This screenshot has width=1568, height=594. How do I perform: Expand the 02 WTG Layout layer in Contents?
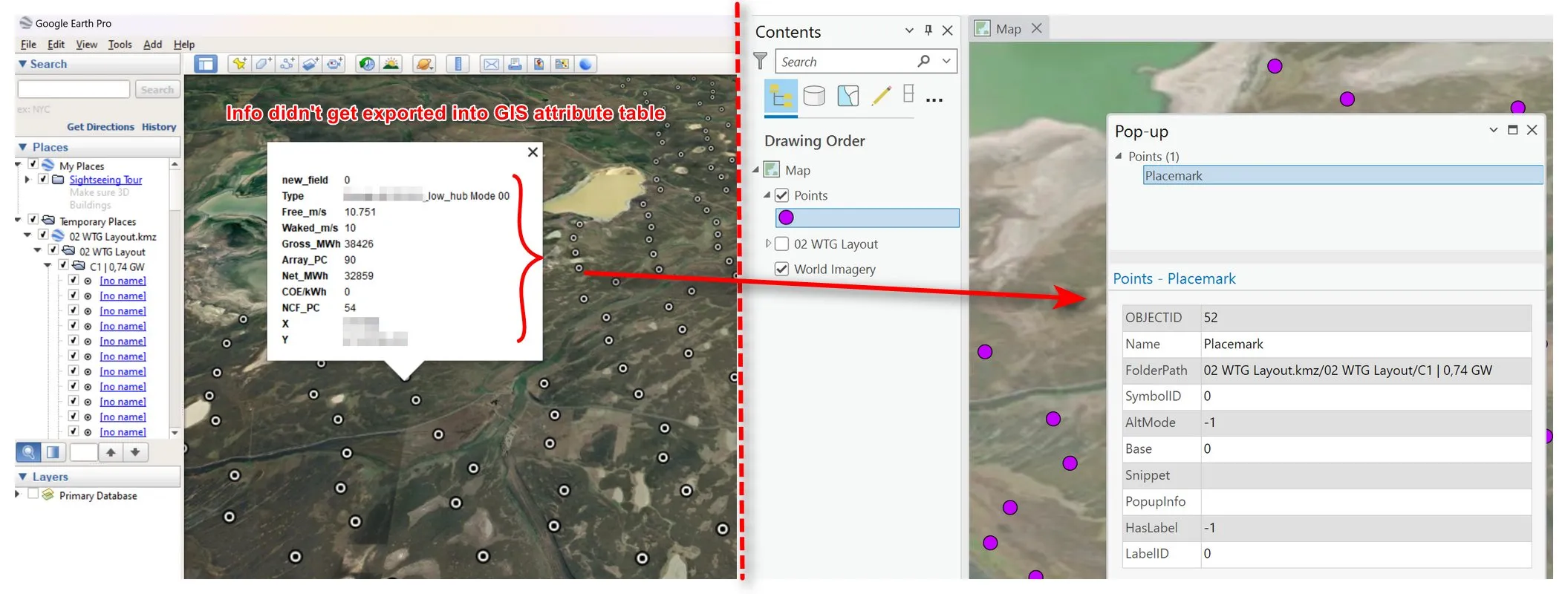(768, 244)
